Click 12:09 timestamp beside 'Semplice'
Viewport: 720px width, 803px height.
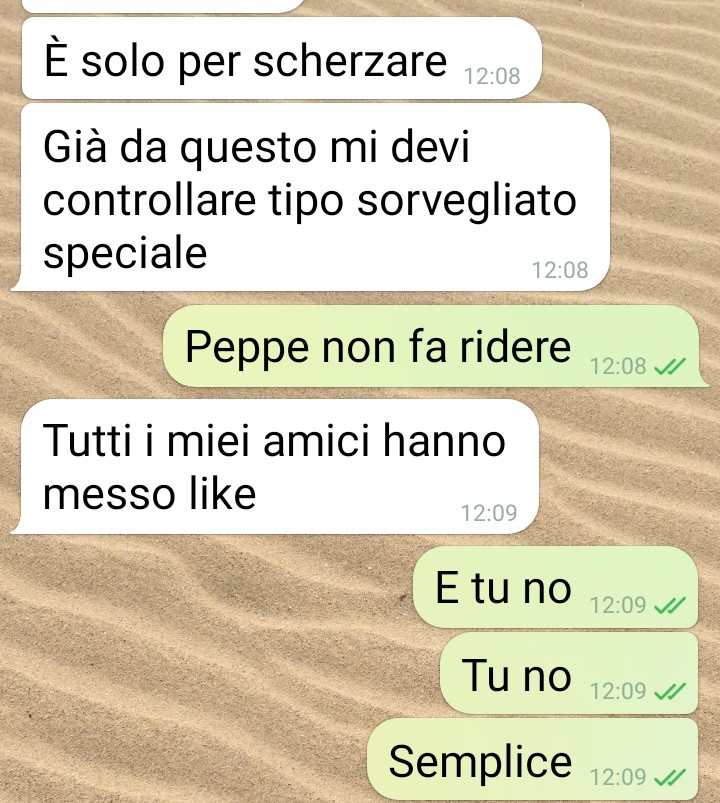(x=618, y=777)
